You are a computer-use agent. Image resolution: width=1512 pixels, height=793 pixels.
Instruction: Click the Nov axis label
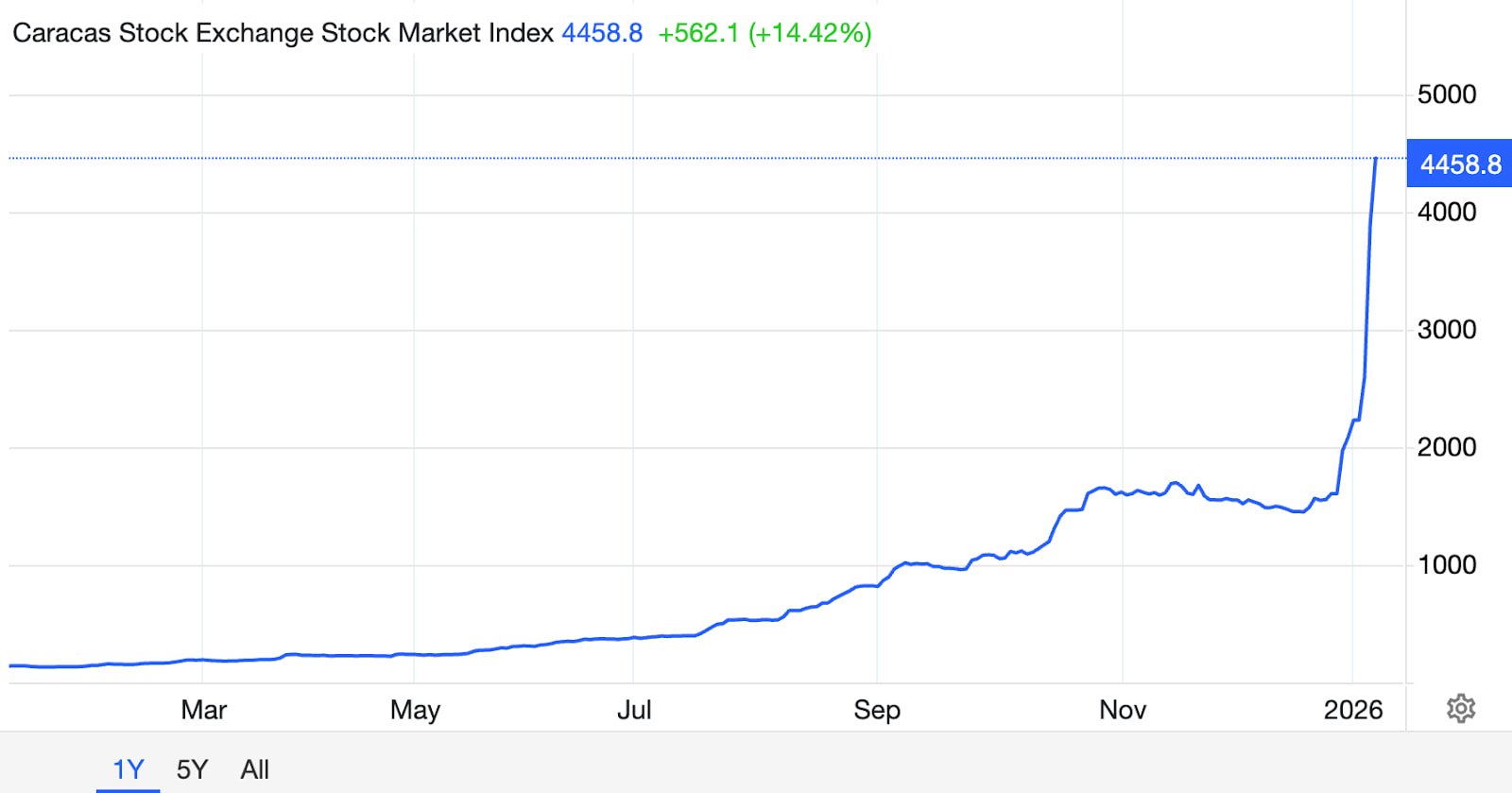[x=1124, y=710]
